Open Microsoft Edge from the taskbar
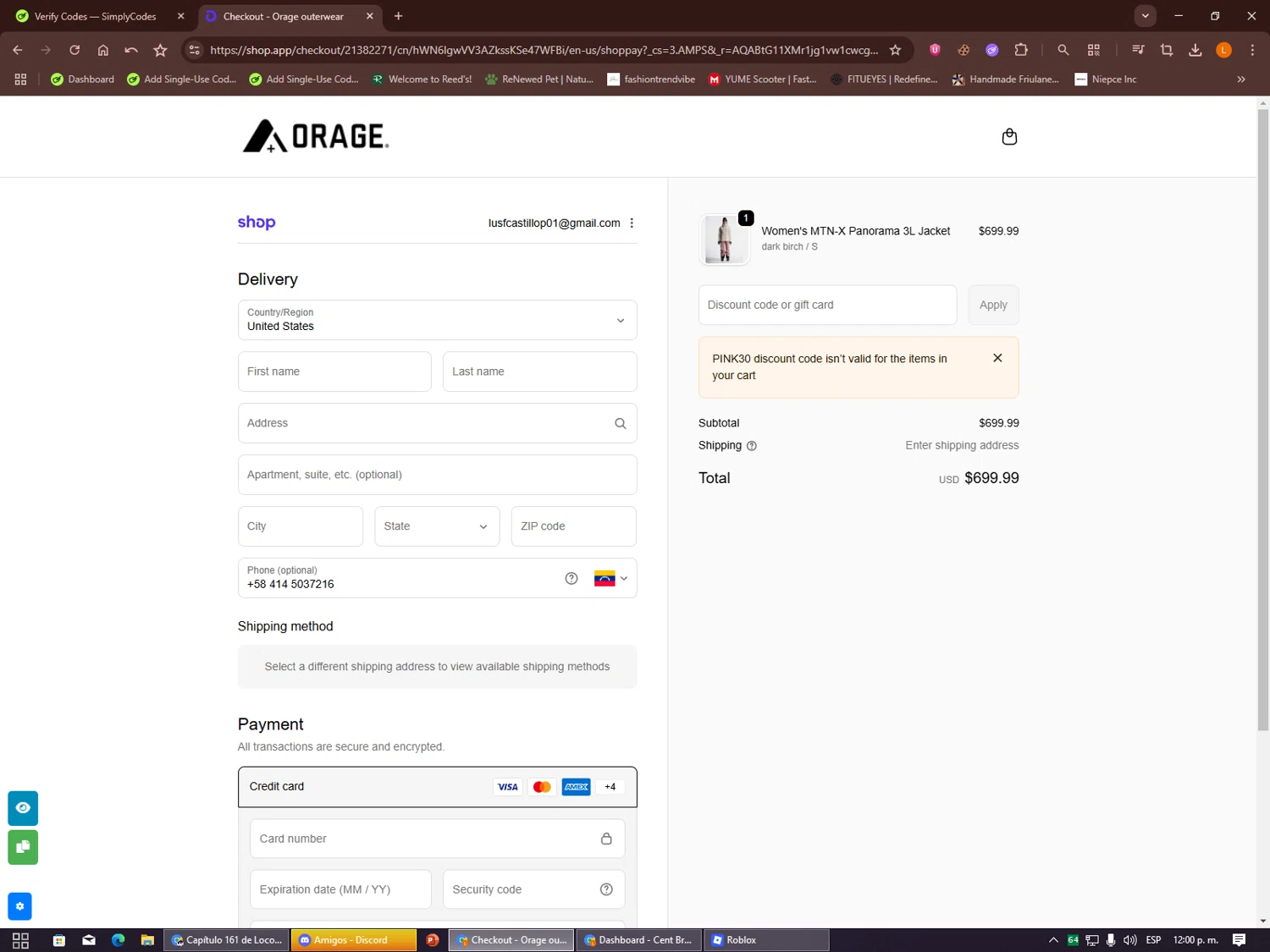 click(x=118, y=940)
